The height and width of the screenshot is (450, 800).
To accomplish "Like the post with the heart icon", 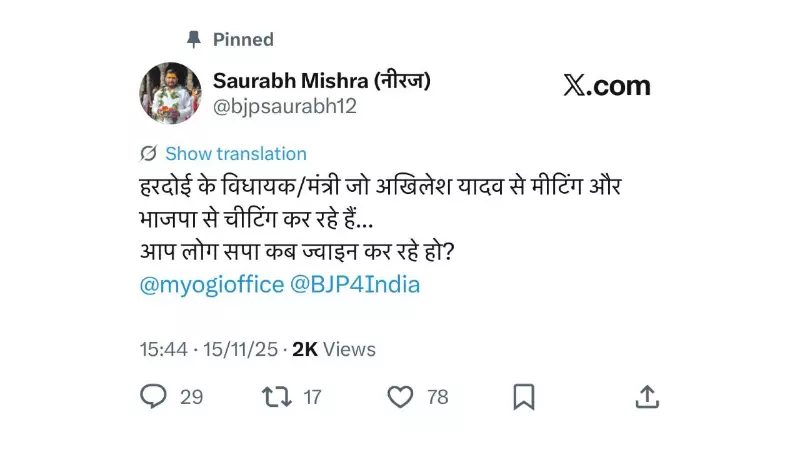I will point(400,397).
